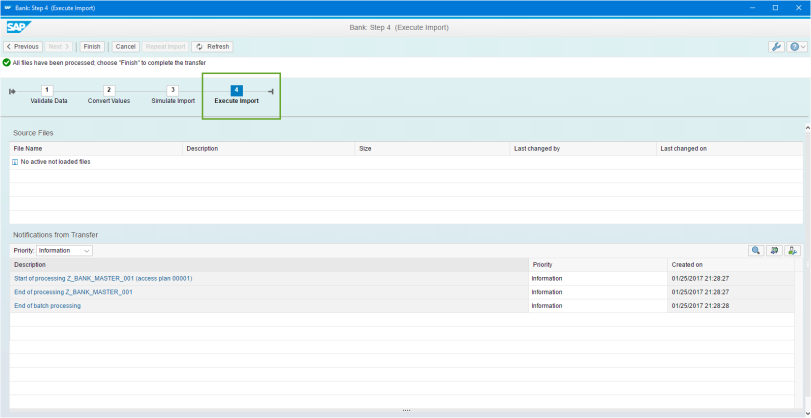
Task: Open the help question mark menu
Action: [797, 47]
